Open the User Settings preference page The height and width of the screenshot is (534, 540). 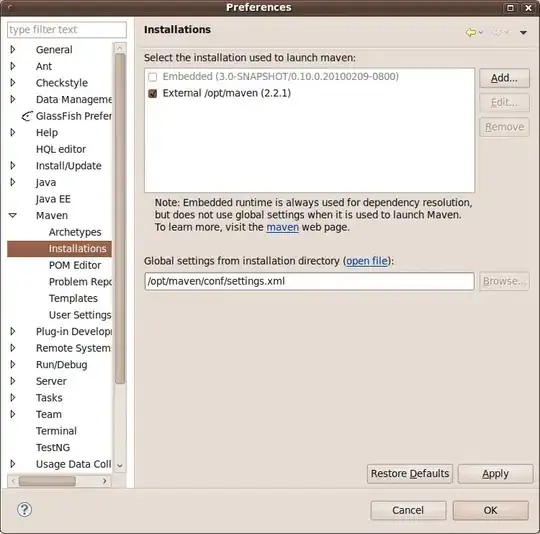click(80, 315)
